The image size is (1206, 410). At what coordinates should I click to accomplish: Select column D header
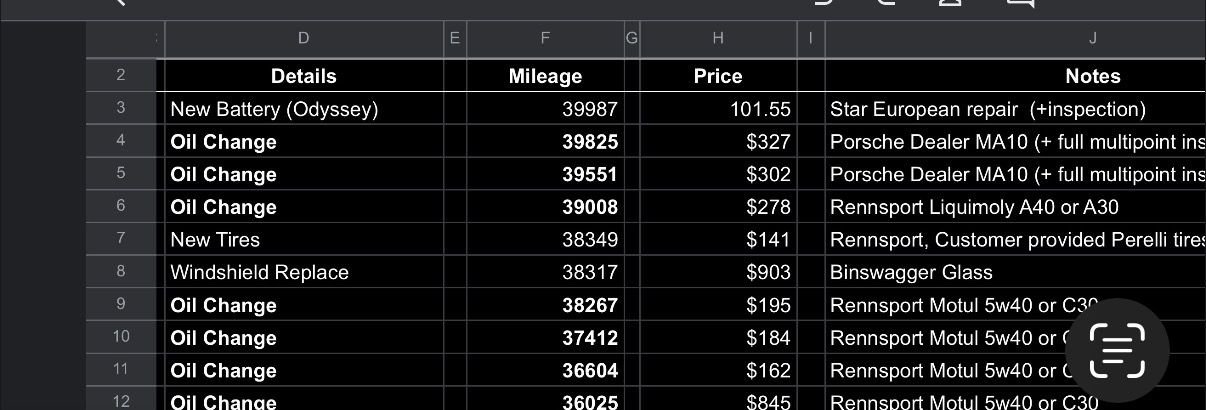click(x=303, y=39)
